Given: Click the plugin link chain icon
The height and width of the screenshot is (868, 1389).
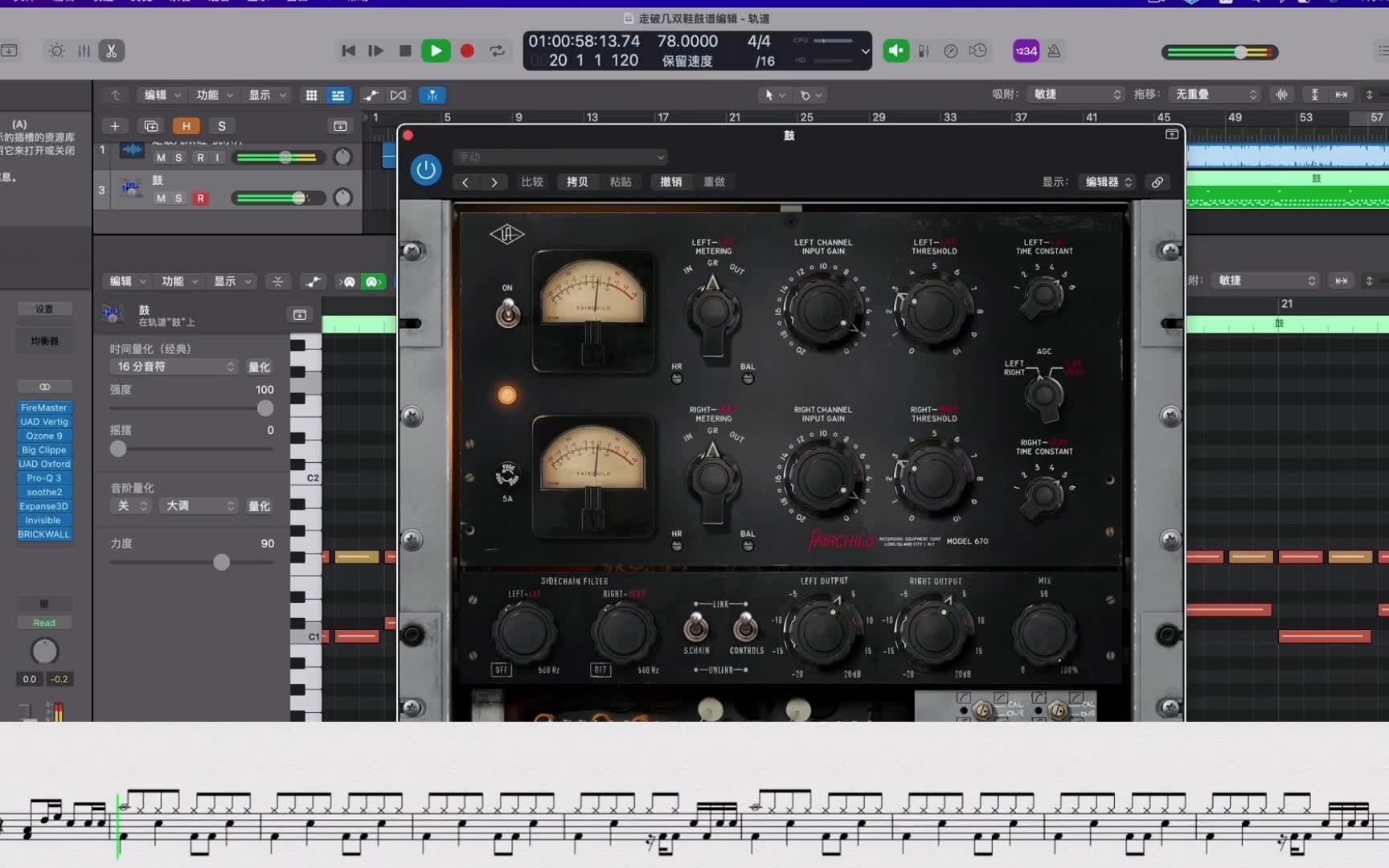Looking at the screenshot, I should (x=1157, y=182).
